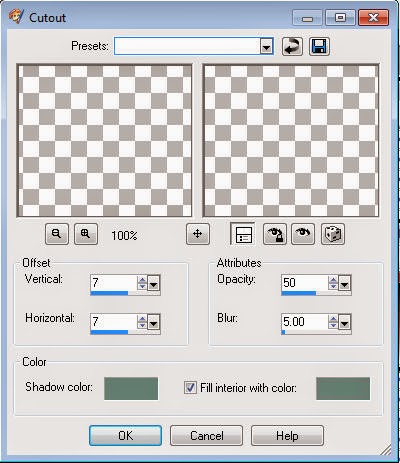Screen dimensions: 400x463
Task: Click the Horizontal offset value field
Action: tap(114, 322)
